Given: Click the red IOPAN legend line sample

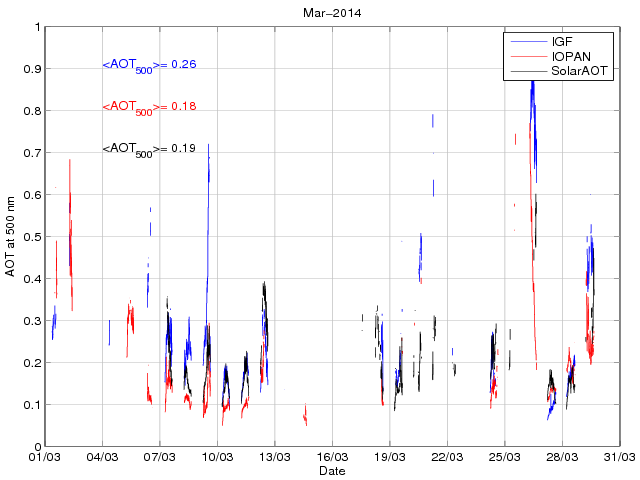Looking at the screenshot, I should coord(529,56).
